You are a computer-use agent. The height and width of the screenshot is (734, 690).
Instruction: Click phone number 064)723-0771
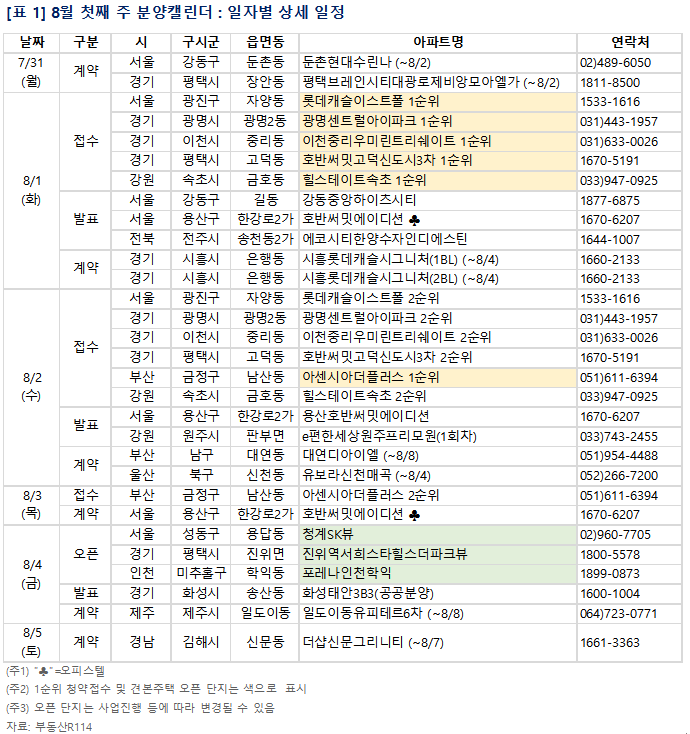(621, 612)
